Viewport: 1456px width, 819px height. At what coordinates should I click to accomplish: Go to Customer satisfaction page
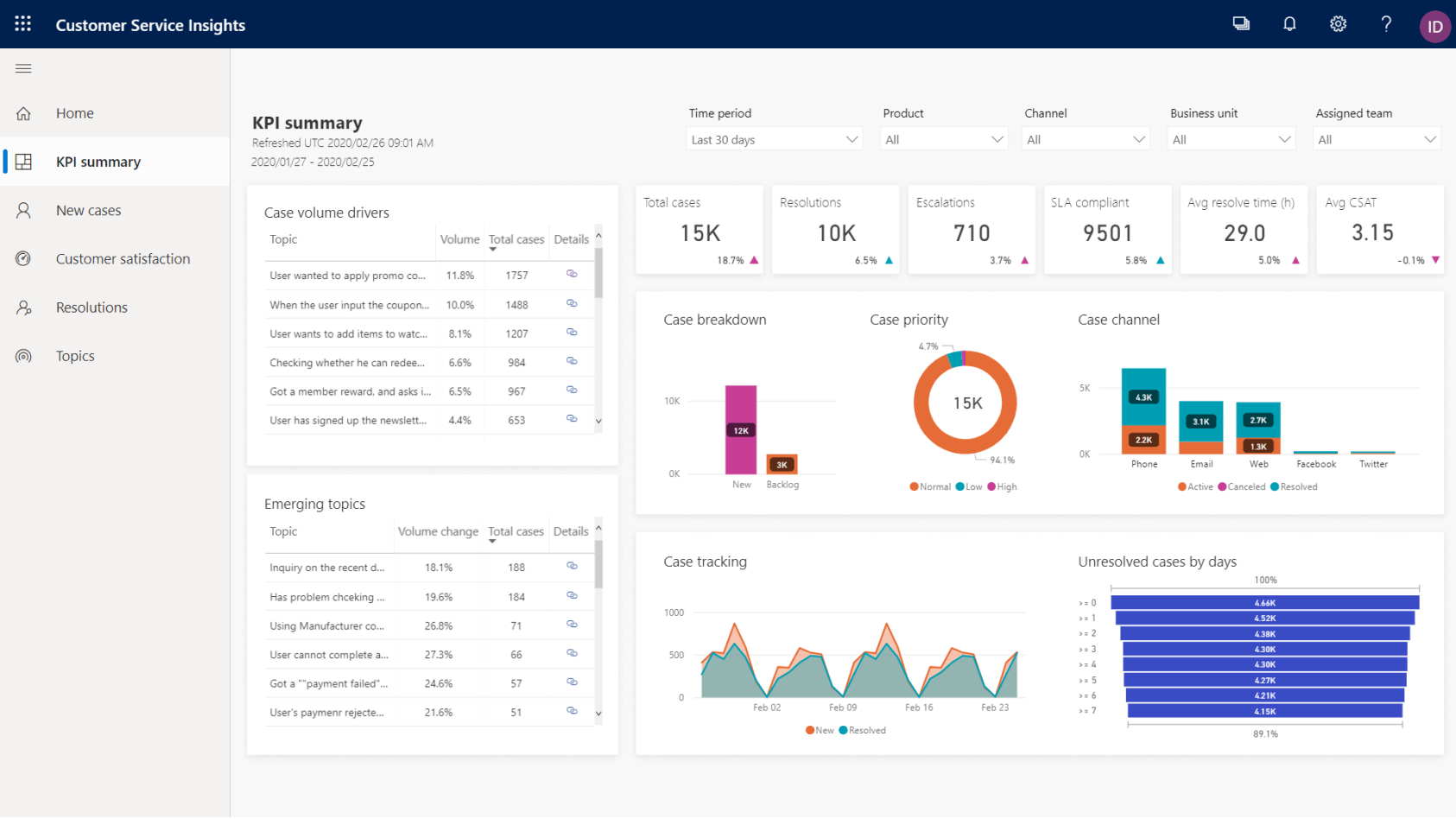[123, 259]
